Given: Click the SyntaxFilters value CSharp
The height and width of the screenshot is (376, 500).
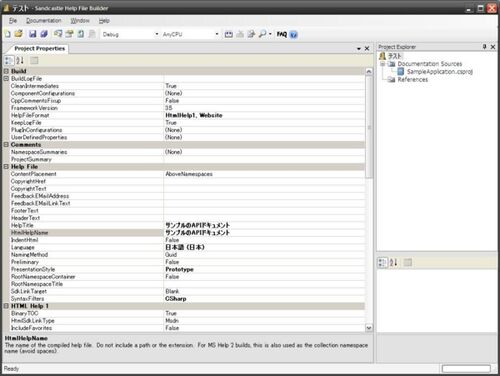Looking at the screenshot, I should tap(176, 299).
